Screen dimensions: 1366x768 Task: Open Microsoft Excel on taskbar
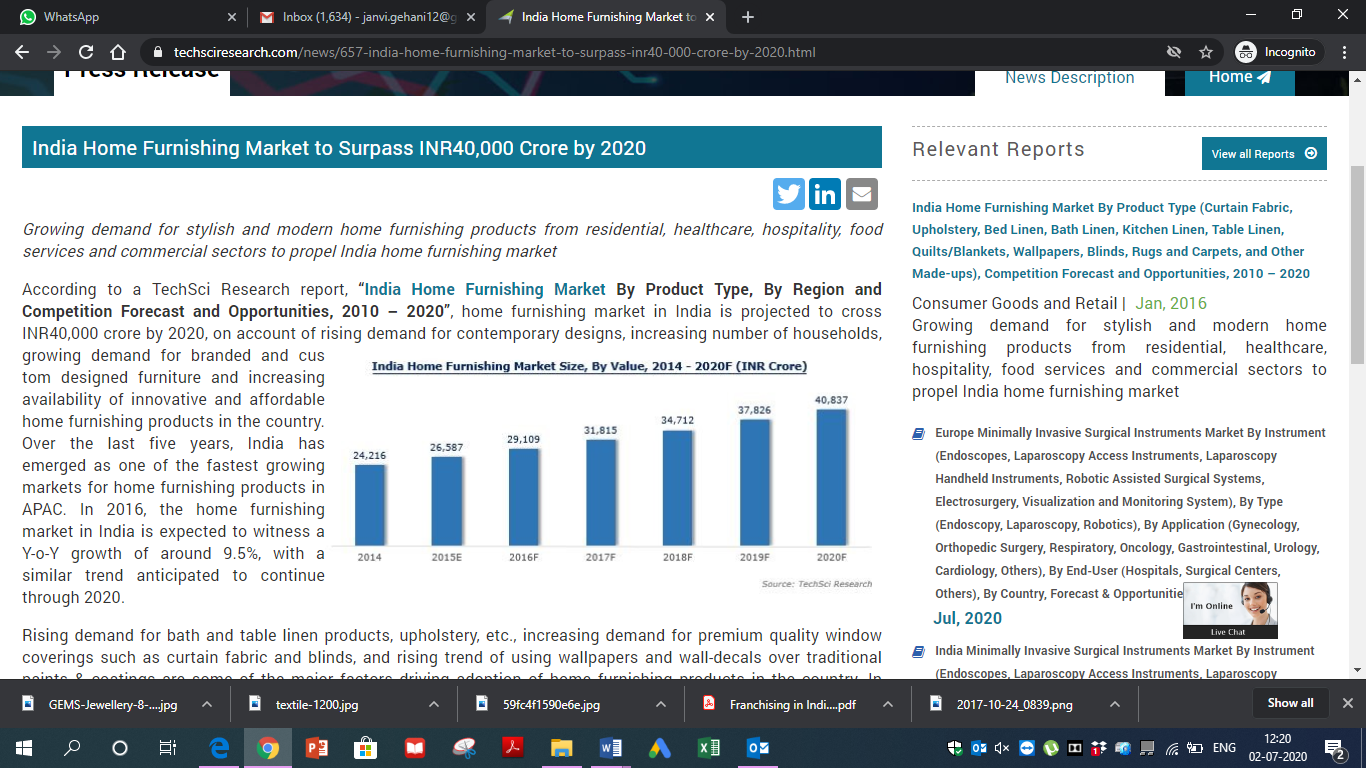(708, 747)
